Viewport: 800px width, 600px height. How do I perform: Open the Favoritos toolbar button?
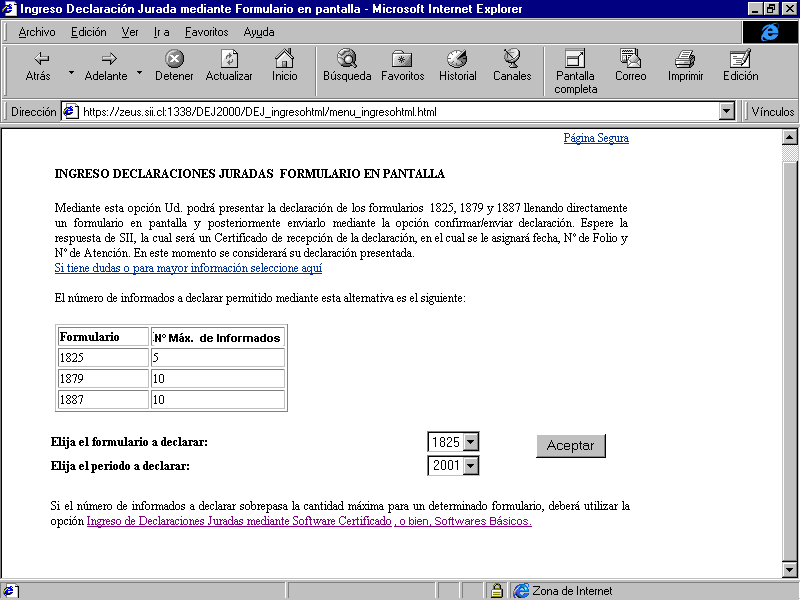coord(403,66)
